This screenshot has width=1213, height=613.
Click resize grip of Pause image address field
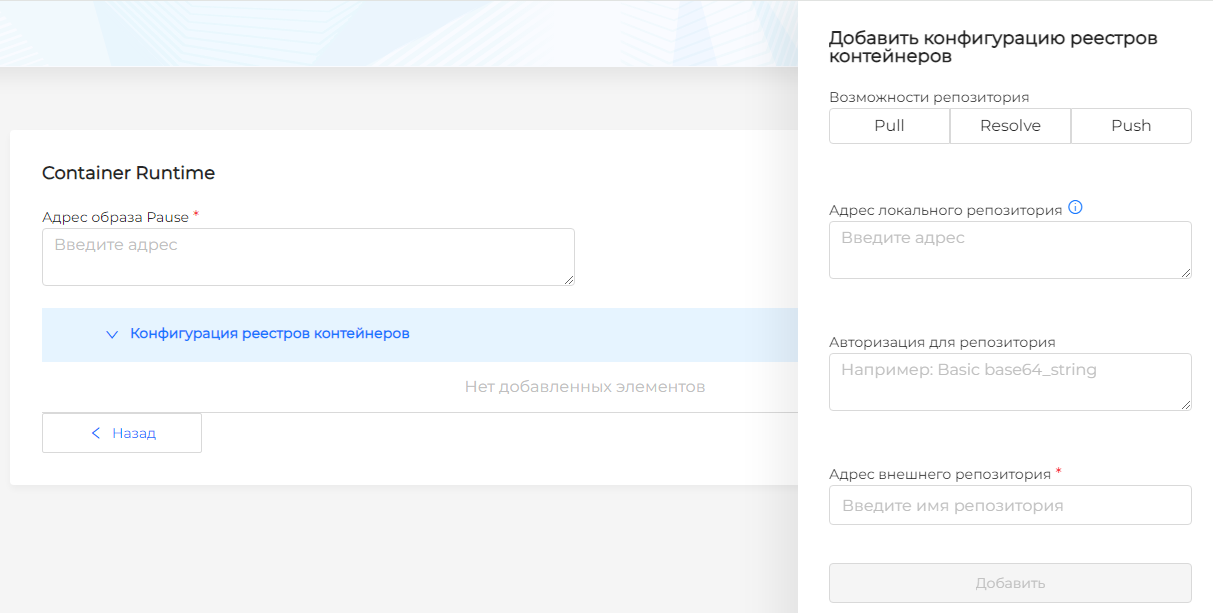pyautogui.click(x=569, y=280)
